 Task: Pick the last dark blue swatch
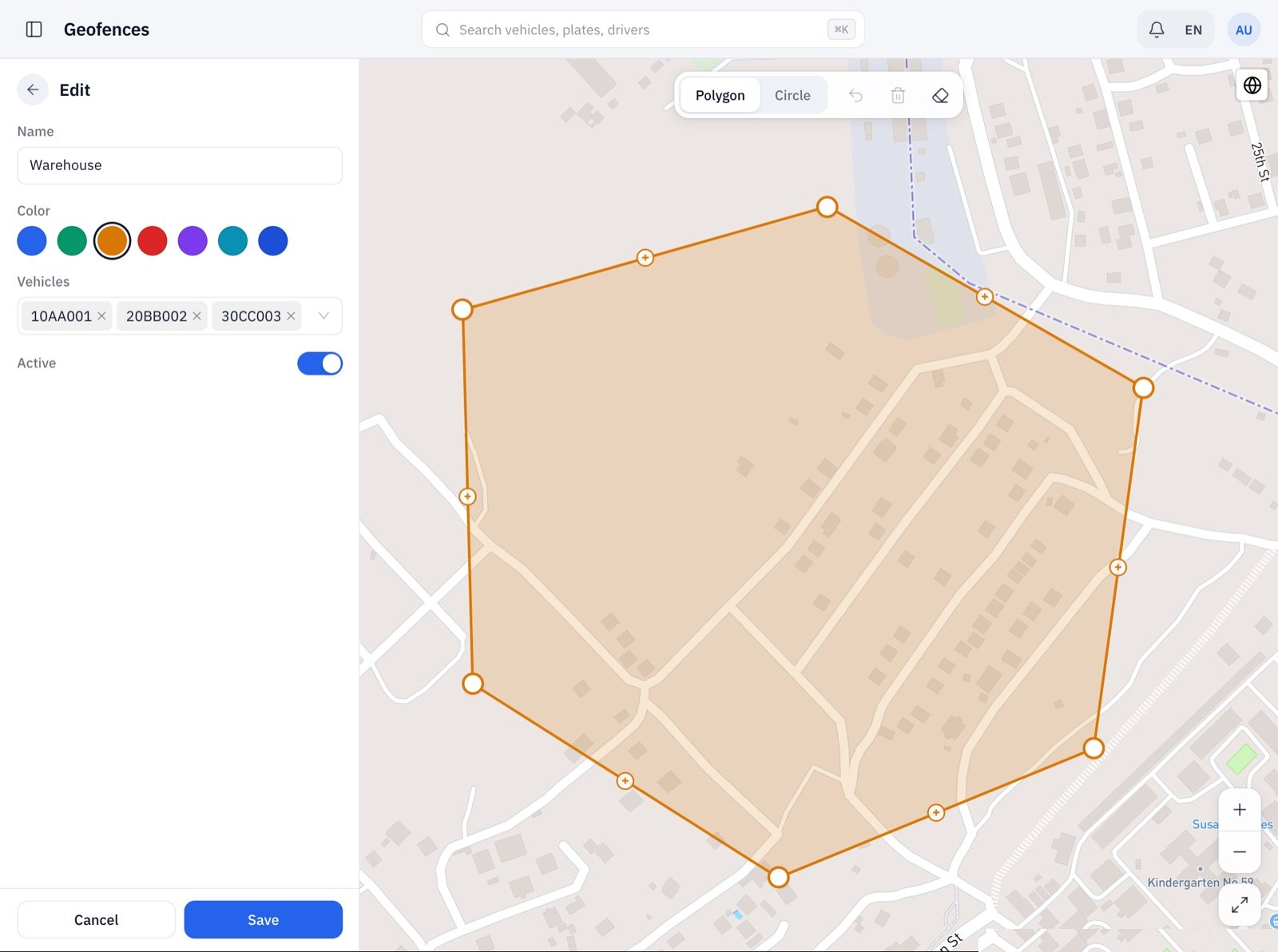[x=273, y=241]
